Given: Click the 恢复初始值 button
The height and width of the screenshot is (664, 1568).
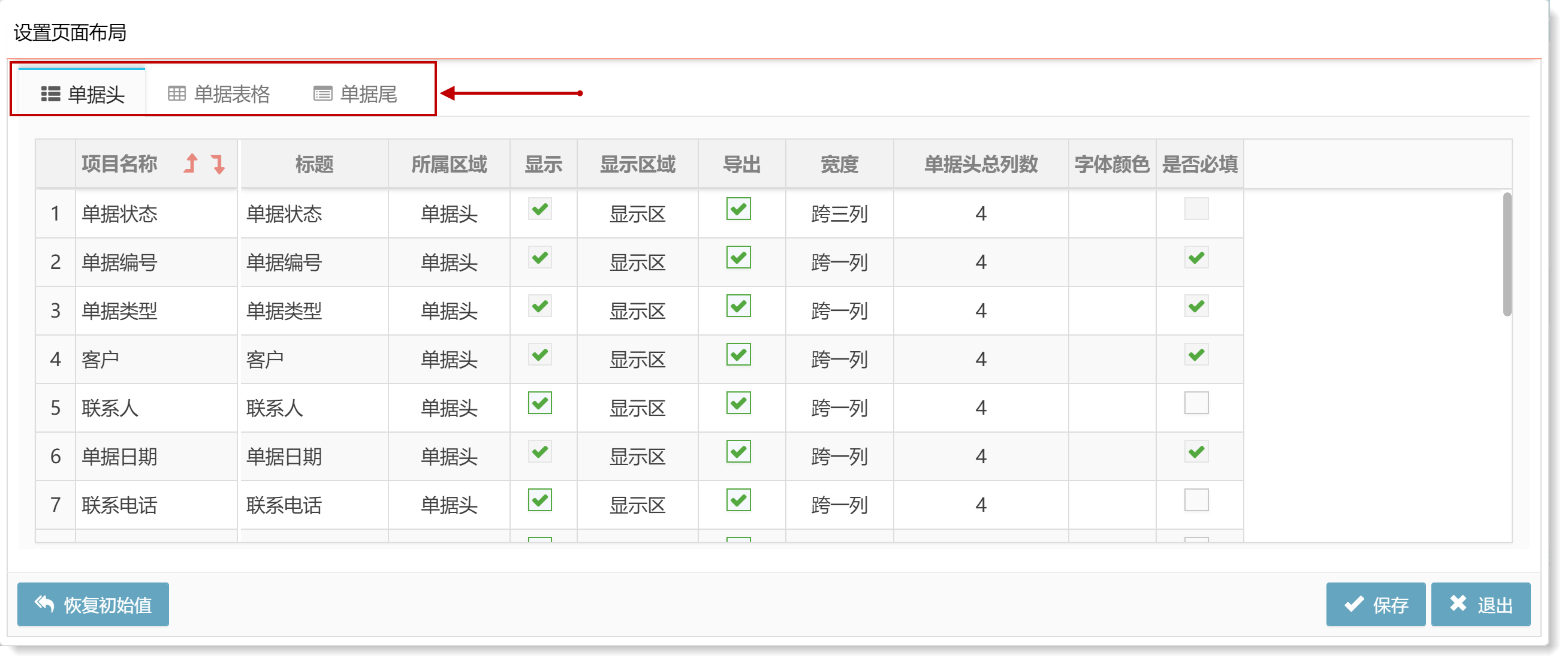Looking at the screenshot, I should coord(93,605).
